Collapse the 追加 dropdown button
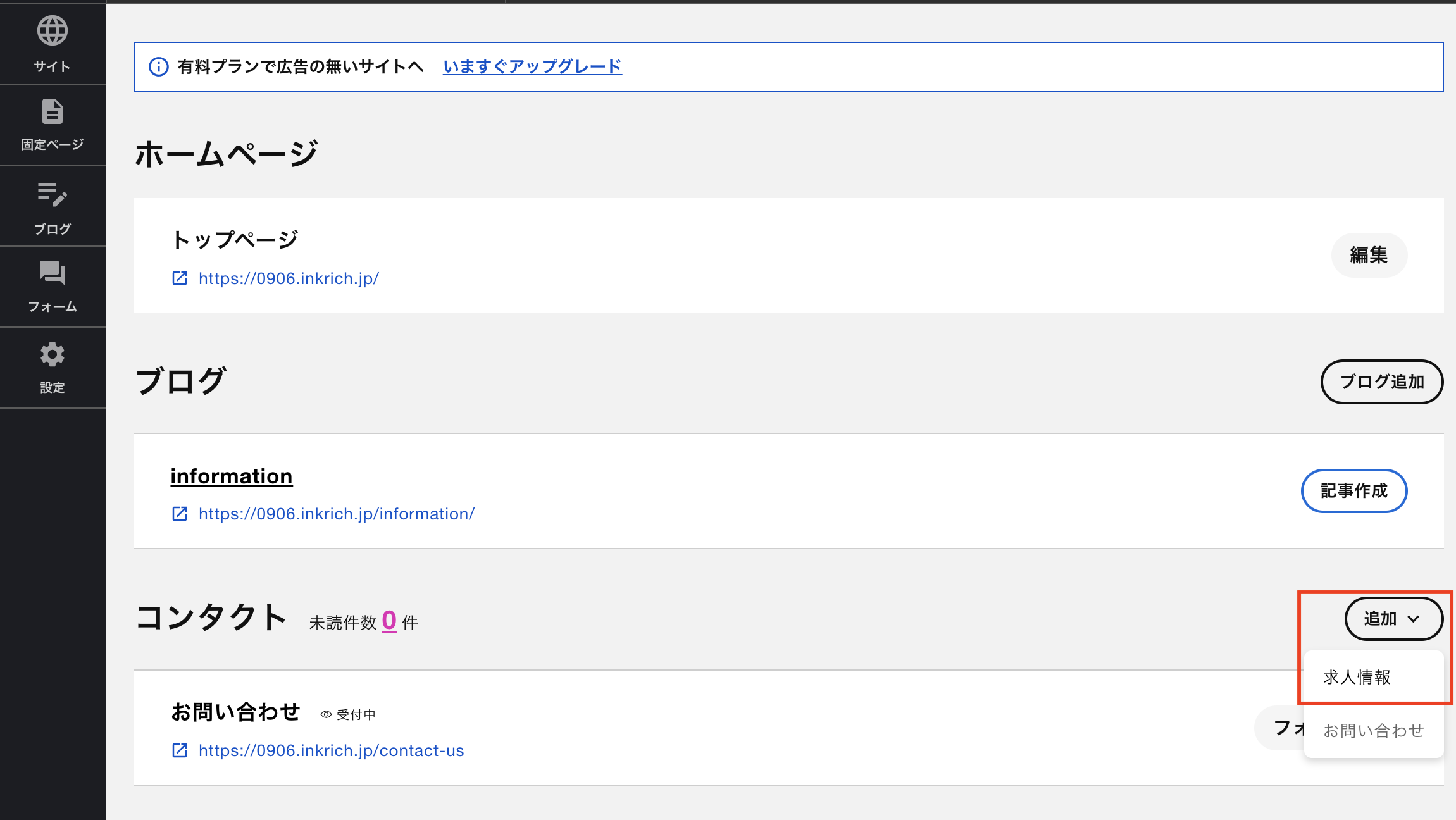Screen dimensions: 1456x820 point(1394,619)
